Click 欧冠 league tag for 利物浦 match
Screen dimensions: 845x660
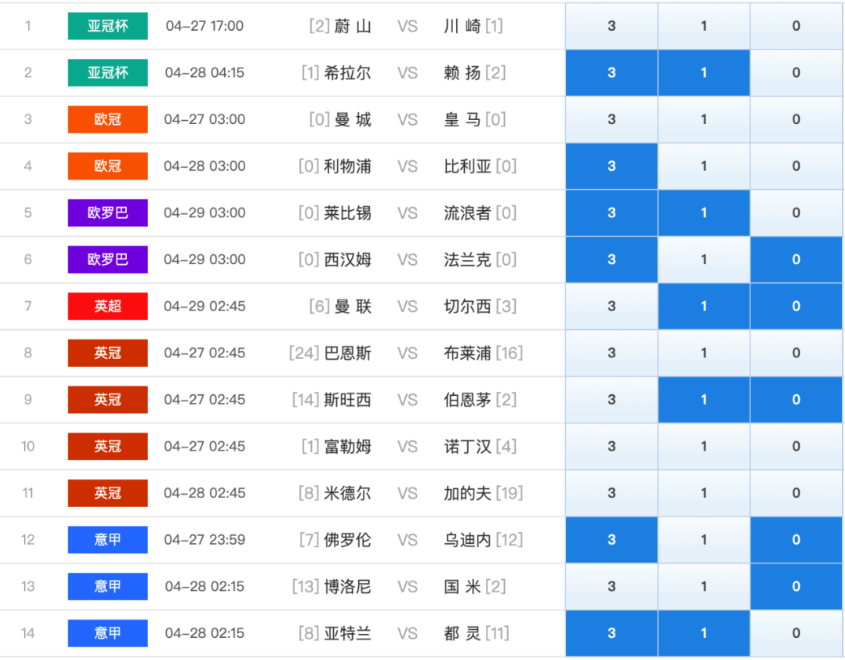point(108,166)
